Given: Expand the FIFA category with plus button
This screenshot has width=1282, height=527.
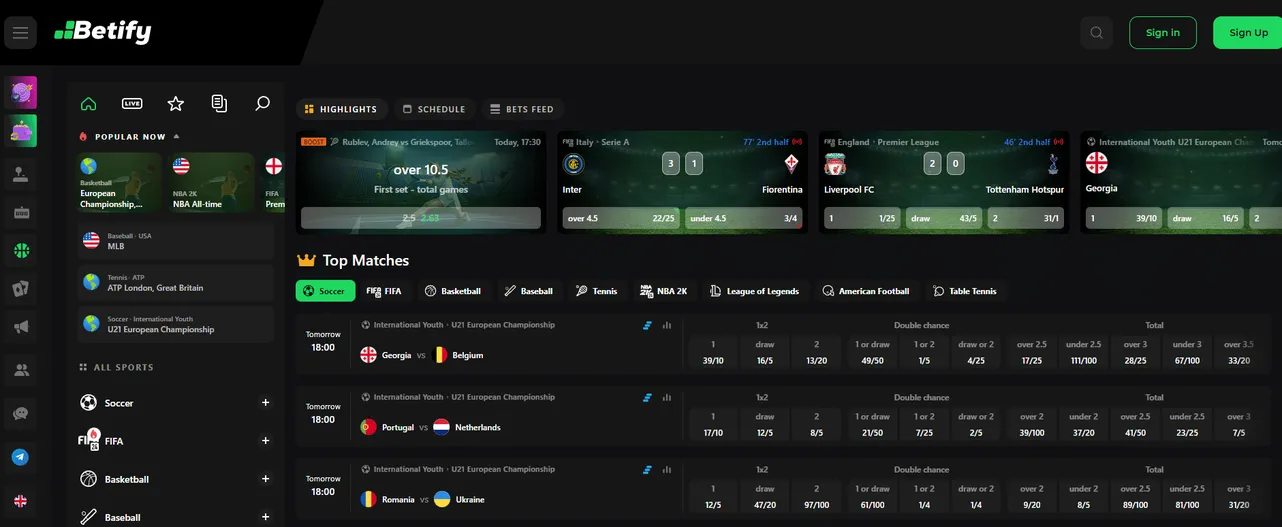Looking at the screenshot, I should (265, 441).
